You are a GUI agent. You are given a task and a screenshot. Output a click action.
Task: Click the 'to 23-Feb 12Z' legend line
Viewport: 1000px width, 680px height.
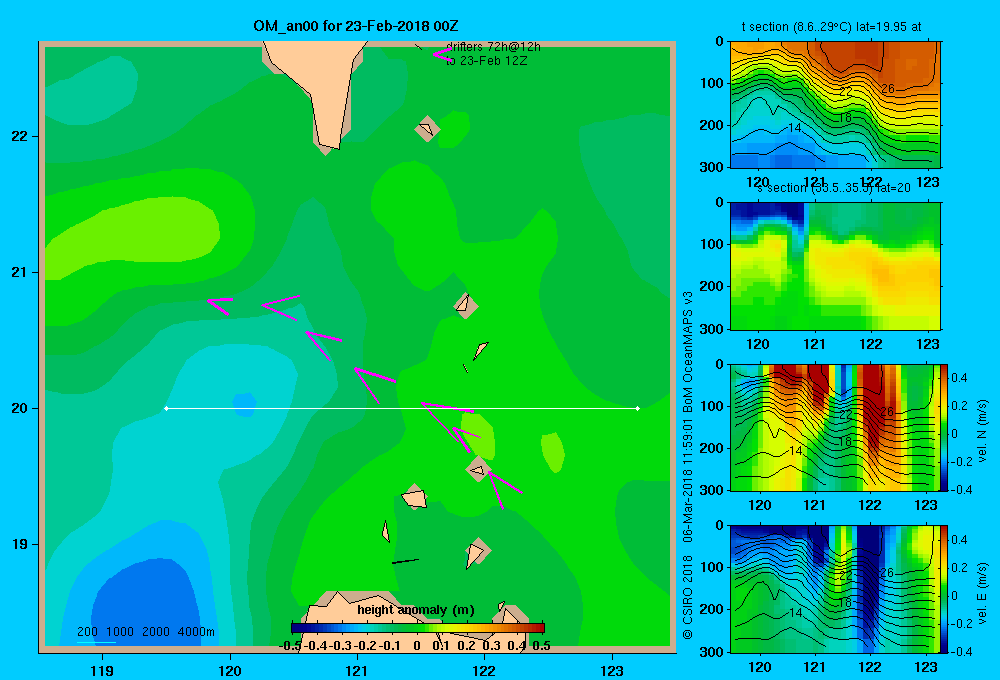point(487,61)
